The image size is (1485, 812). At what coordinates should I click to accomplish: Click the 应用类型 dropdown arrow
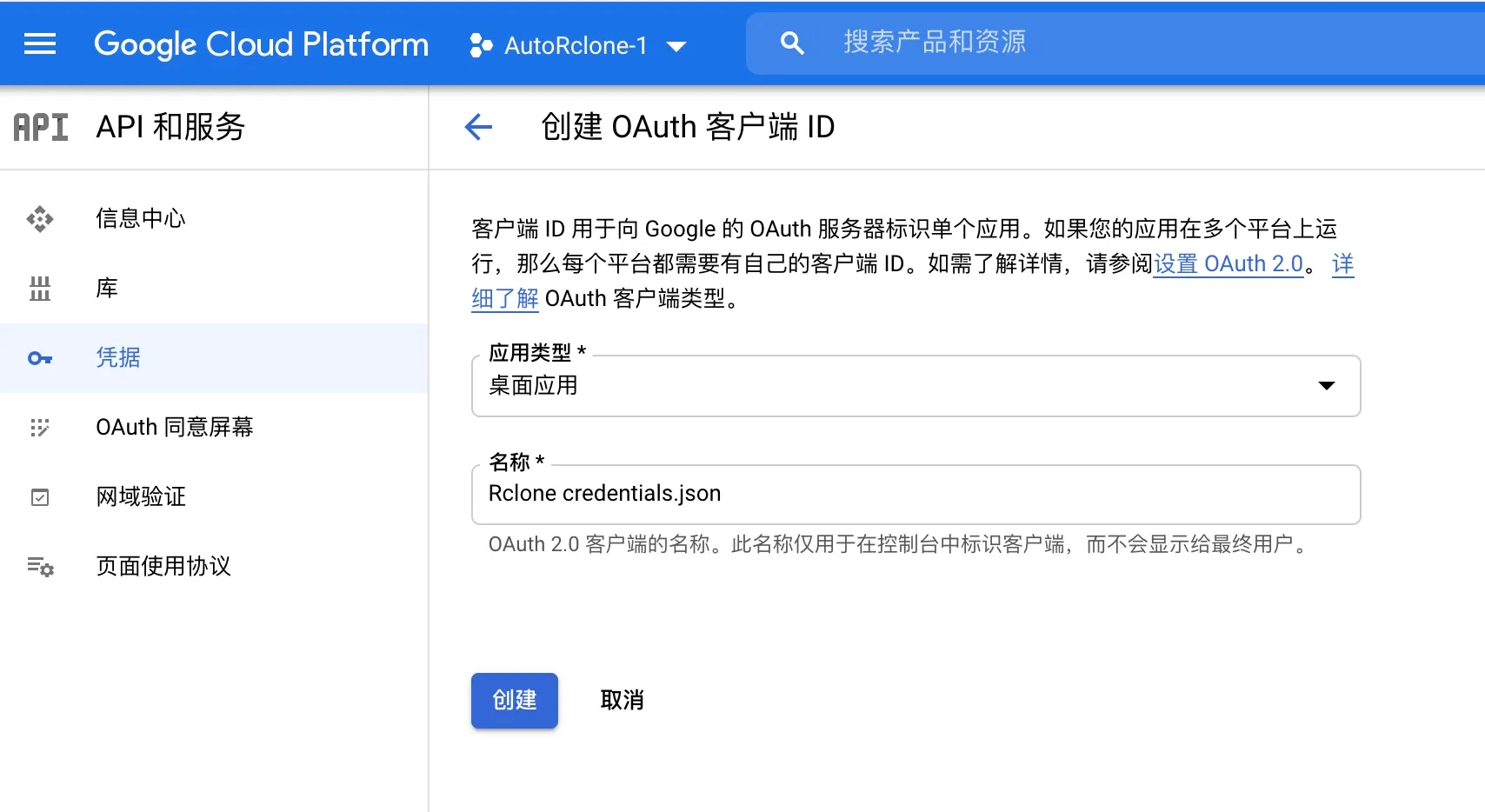coord(1326,386)
